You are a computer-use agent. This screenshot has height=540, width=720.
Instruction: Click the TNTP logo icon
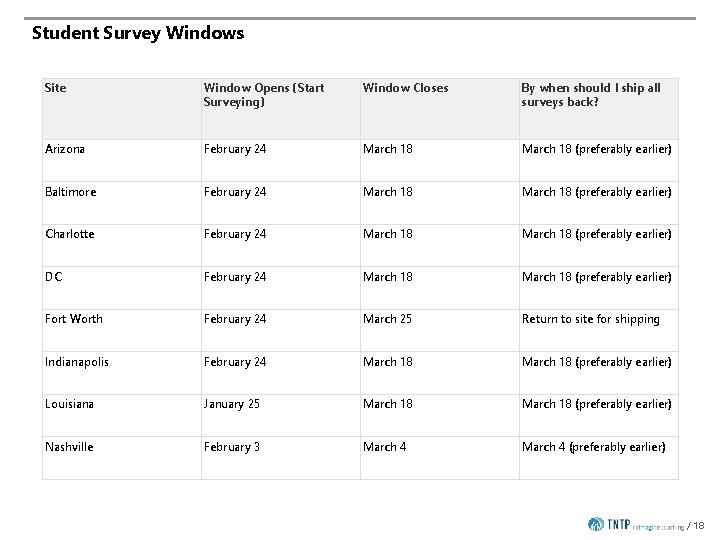point(597,524)
